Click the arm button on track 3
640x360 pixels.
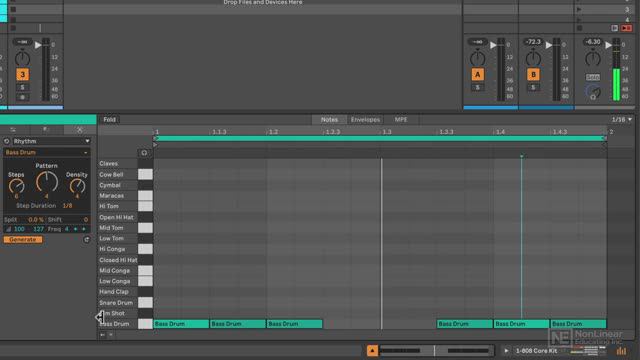click(22, 97)
